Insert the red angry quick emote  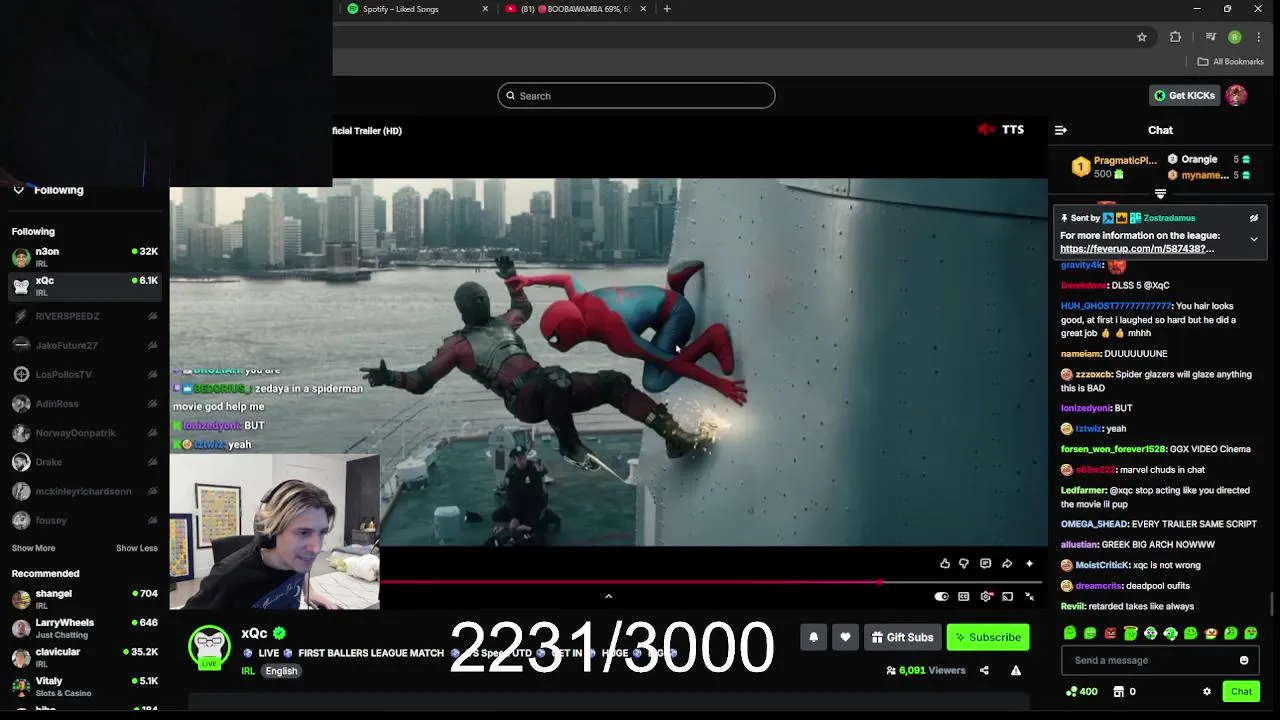click(x=1110, y=633)
